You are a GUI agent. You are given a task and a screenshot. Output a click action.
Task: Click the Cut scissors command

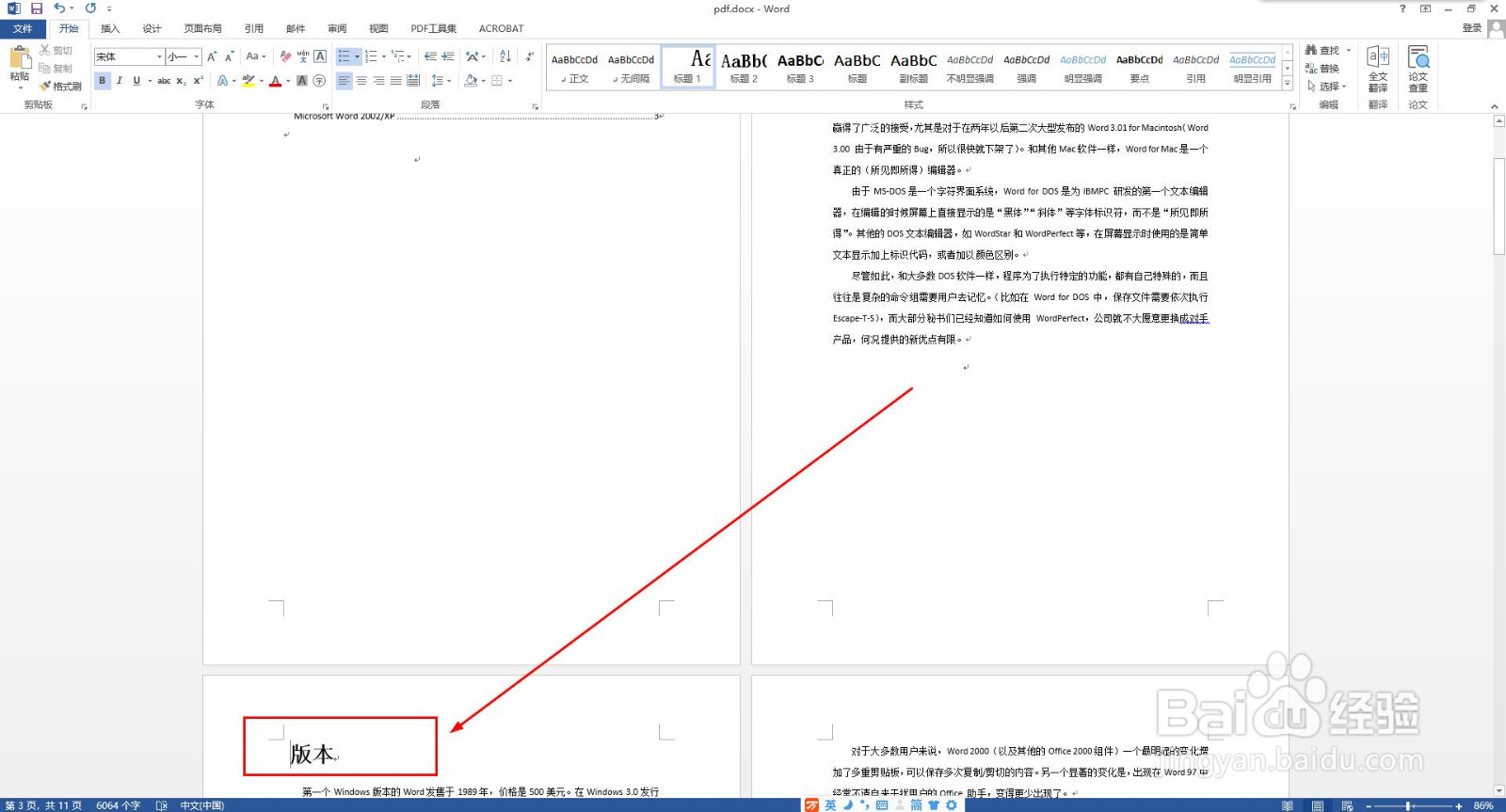click(56, 50)
